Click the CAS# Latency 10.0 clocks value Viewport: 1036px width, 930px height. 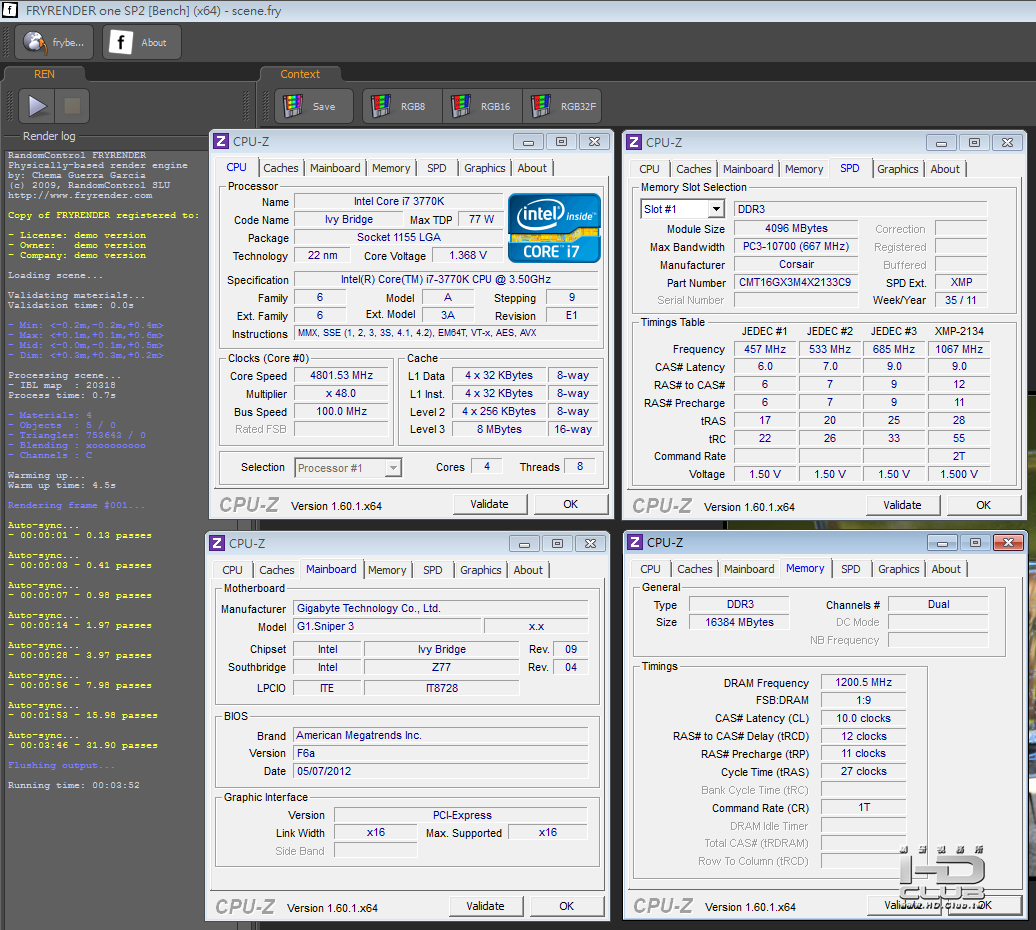coord(864,718)
